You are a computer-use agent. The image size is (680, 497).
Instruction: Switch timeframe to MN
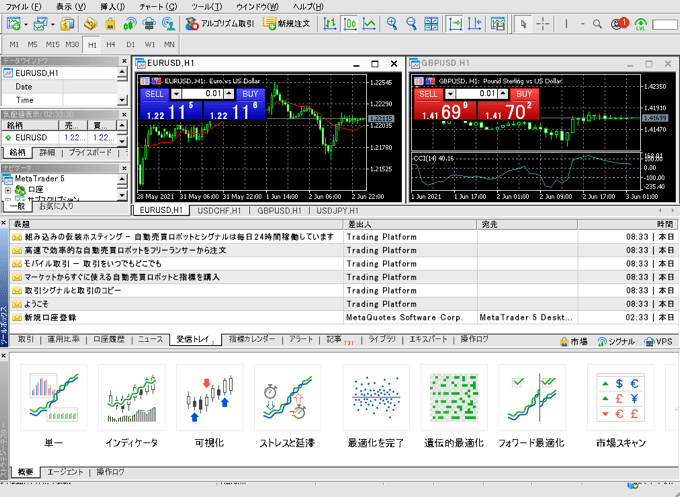[169, 45]
